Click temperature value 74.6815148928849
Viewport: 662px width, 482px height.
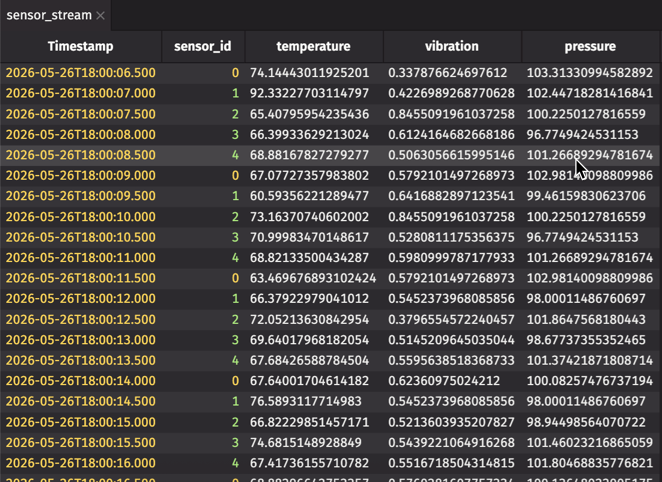[306, 442]
